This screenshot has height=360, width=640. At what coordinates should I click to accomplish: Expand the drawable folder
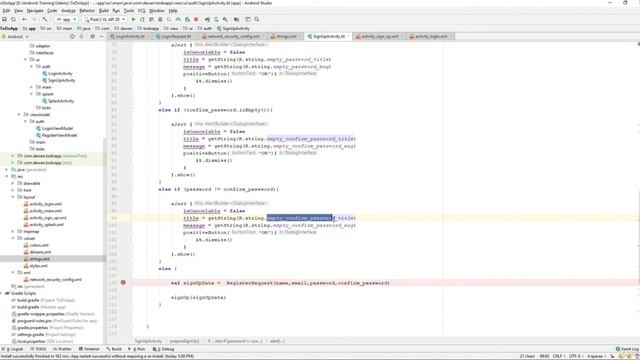13,183
